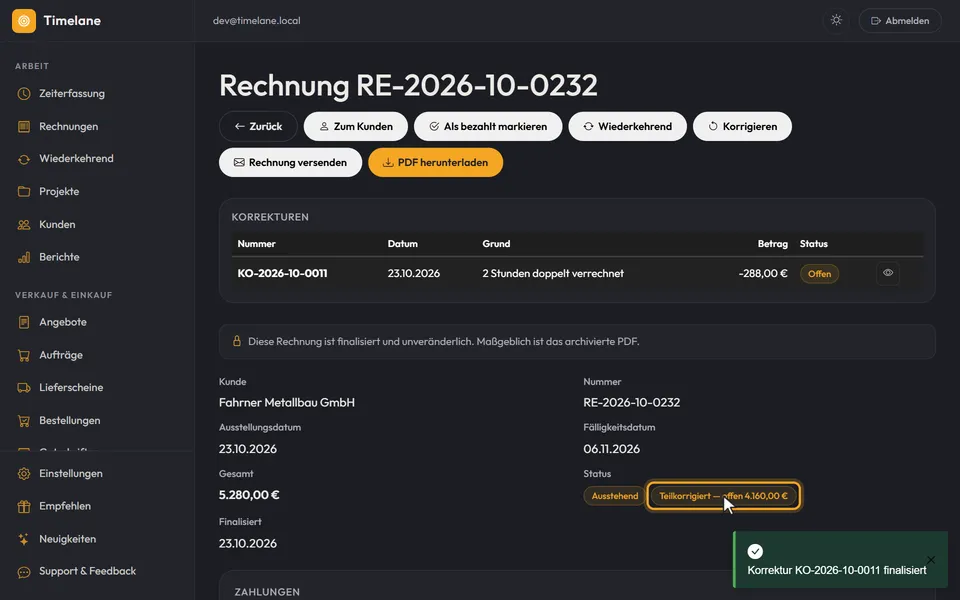
Task: View correction KO-2026-10-0011 via eye icon
Action: coord(888,273)
